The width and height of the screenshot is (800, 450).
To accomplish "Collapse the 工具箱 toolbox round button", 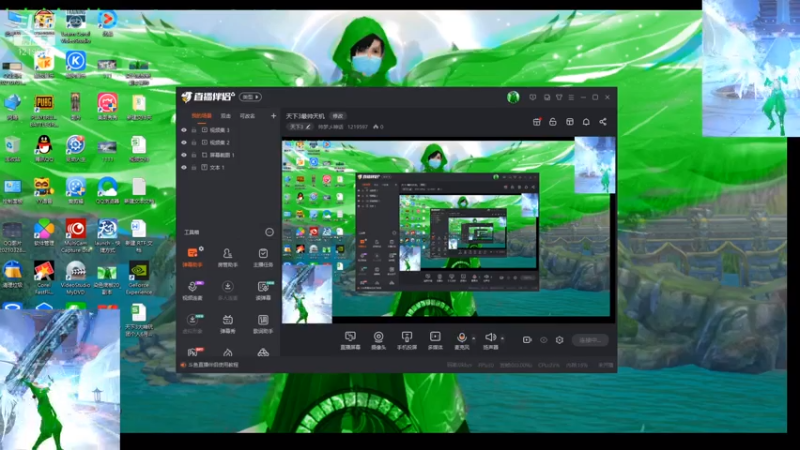I will (x=269, y=232).
